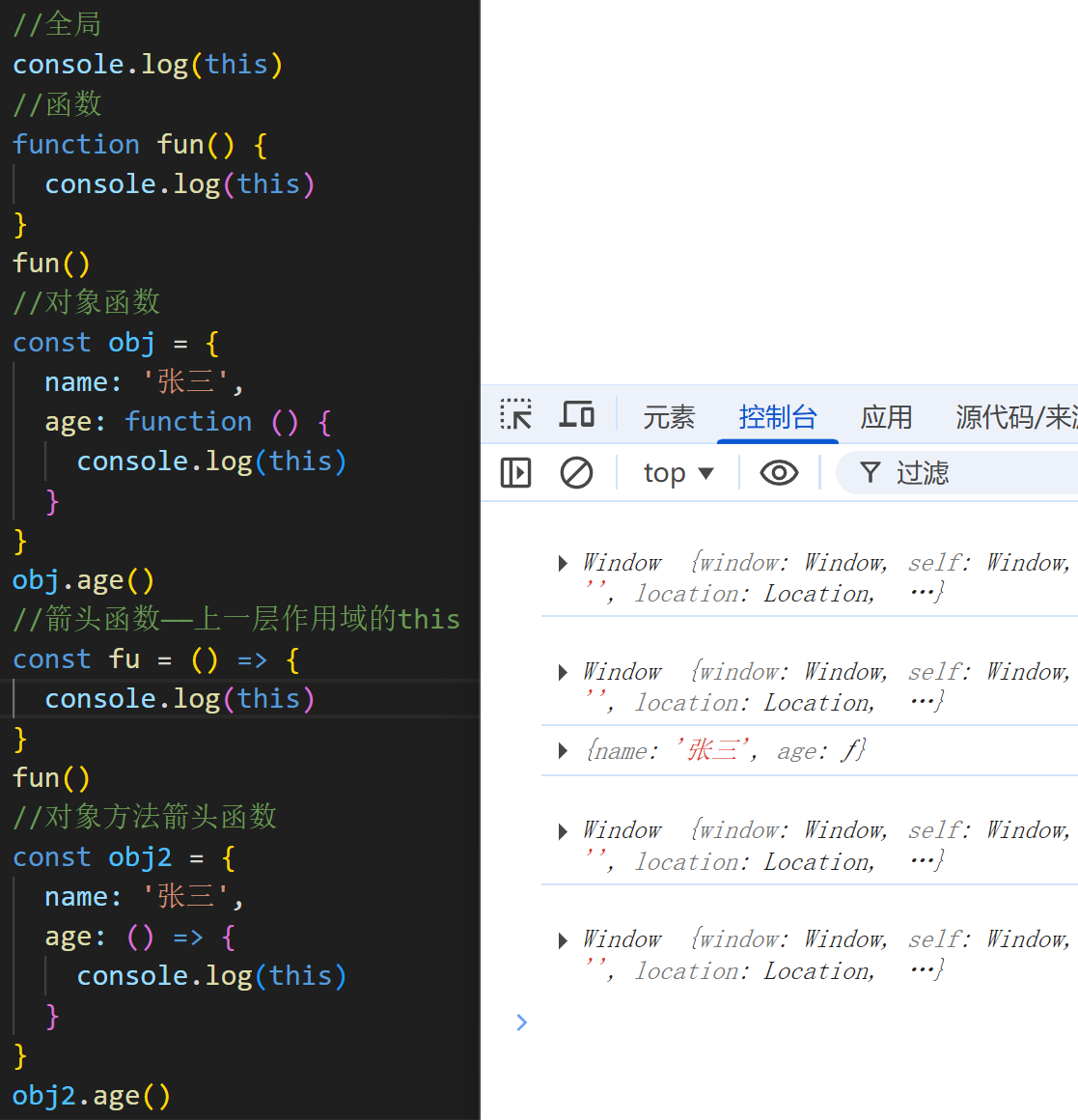Expand the last Window log entry

[x=563, y=940]
